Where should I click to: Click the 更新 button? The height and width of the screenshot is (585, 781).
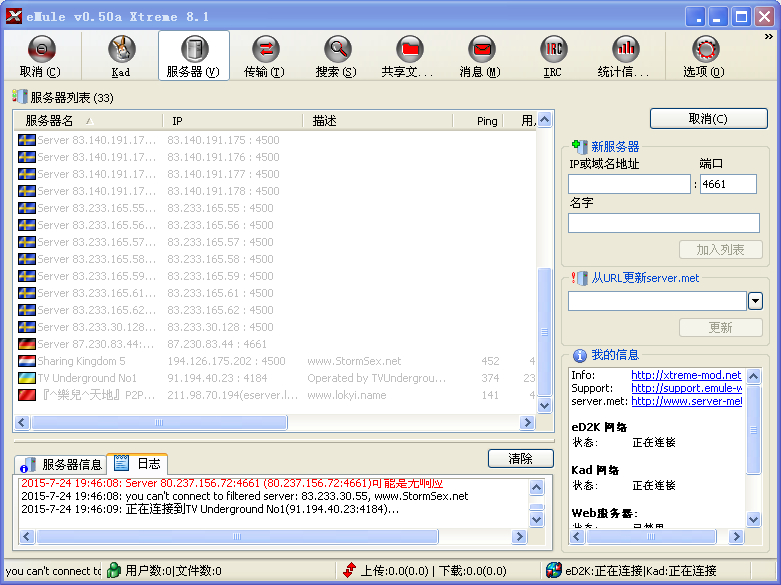[x=720, y=327]
